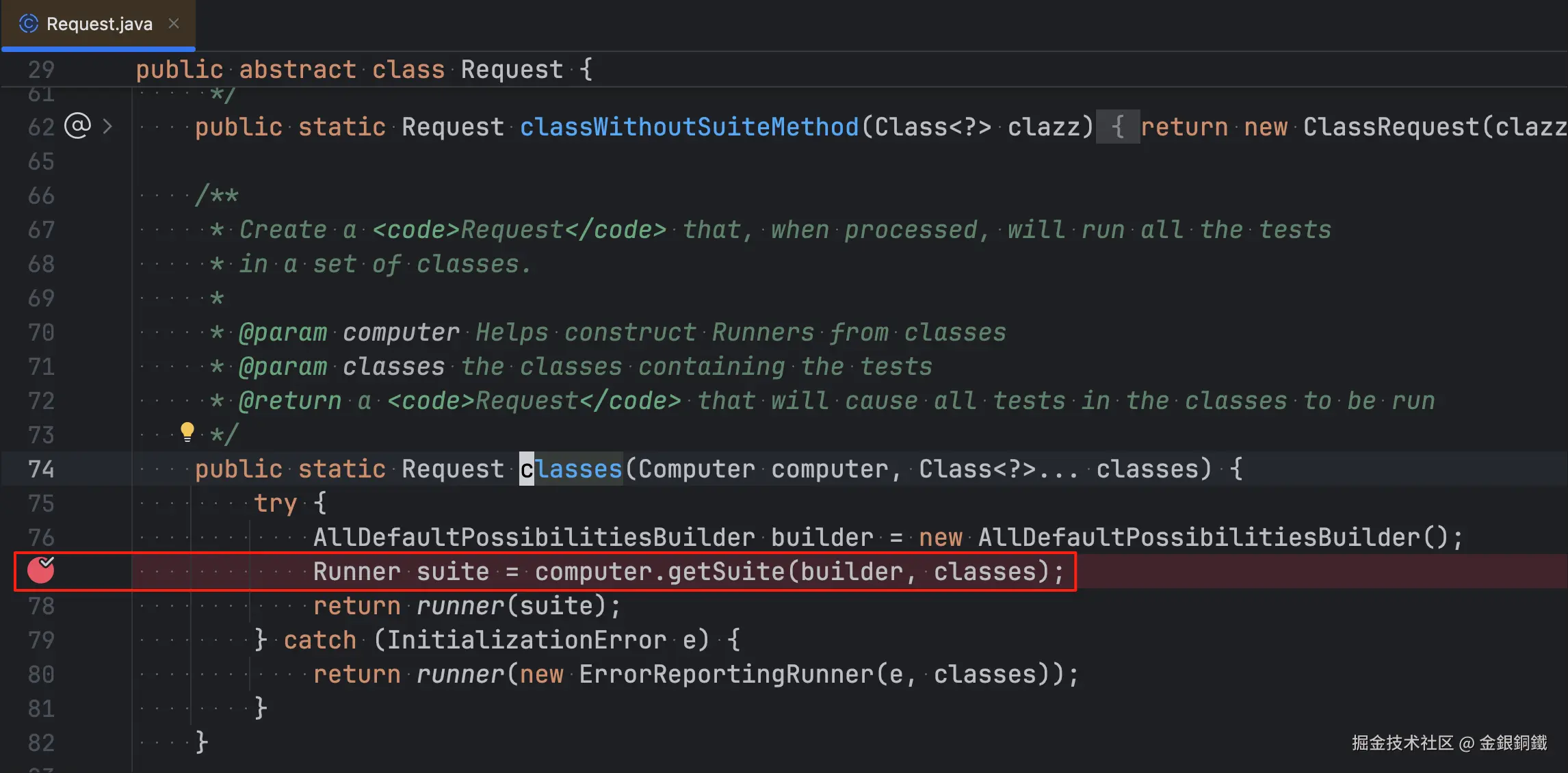Viewport: 1568px width, 773px height.
Task: Click AllDefaultPossibilitiesBuilder constructor call
Action: coord(1199,538)
